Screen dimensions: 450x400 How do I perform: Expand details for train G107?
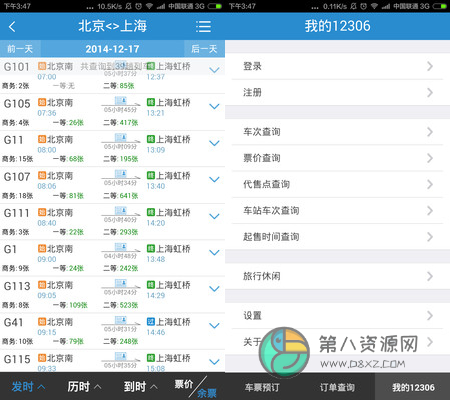214,179
